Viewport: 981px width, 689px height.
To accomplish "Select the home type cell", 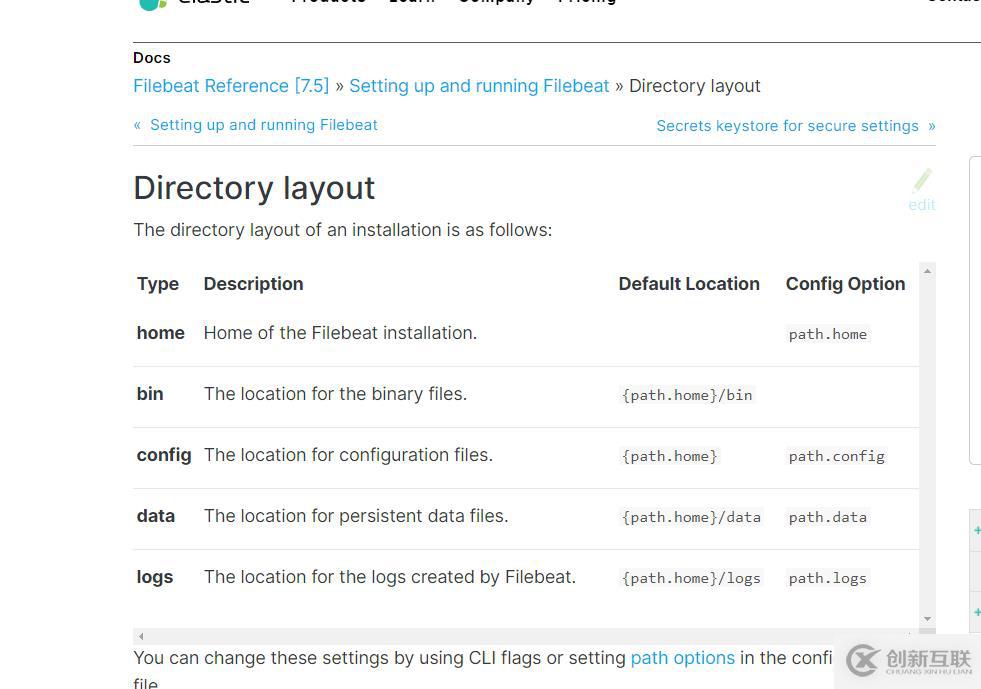I will [x=161, y=333].
